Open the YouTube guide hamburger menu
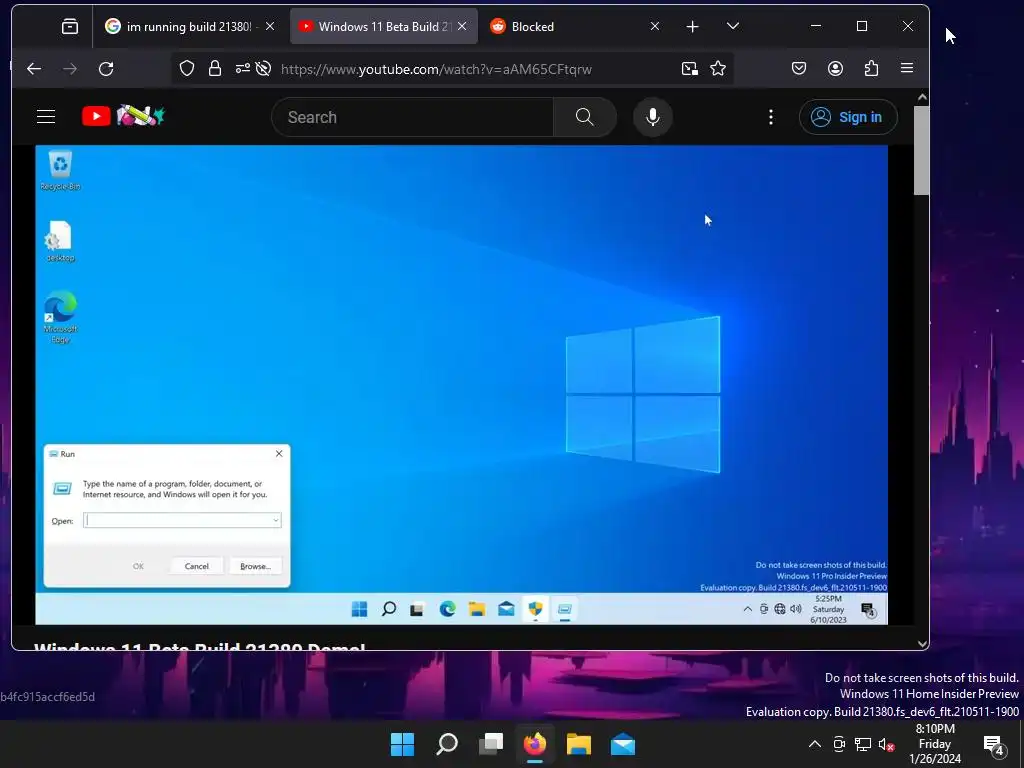Viewport: 1024px width, 768px height. [x=46, y=117]
